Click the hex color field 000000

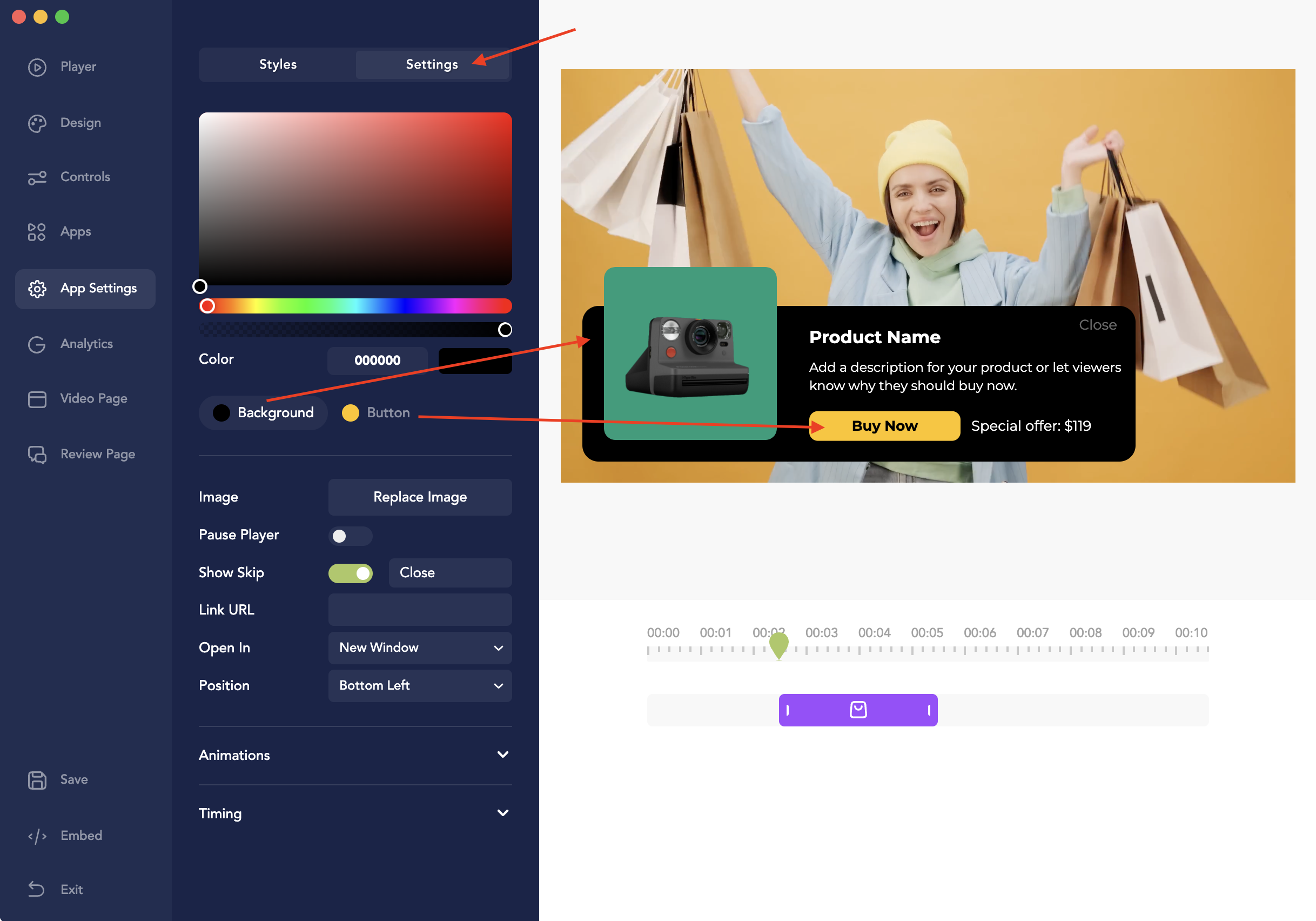(x=377, y=361)
